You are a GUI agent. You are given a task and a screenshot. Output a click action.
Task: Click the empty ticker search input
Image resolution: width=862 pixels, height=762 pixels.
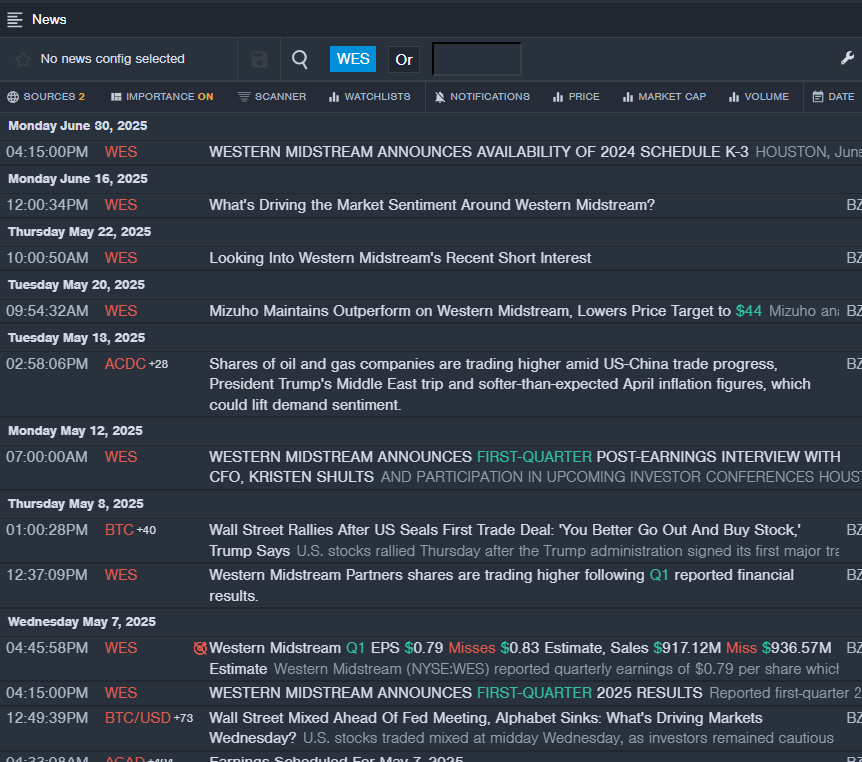tap(477, 59)
